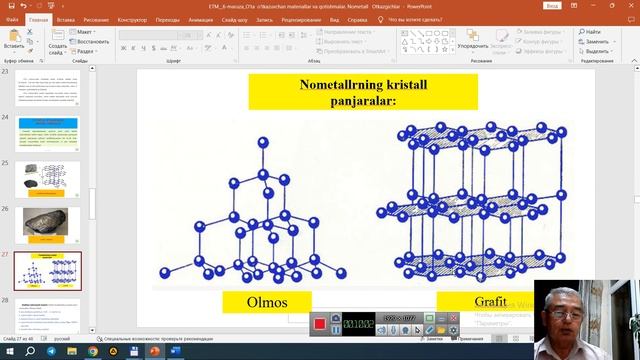Click the Copy icon in clipboard group
Viewport: 640px width, 360px height.
point(30,42)
